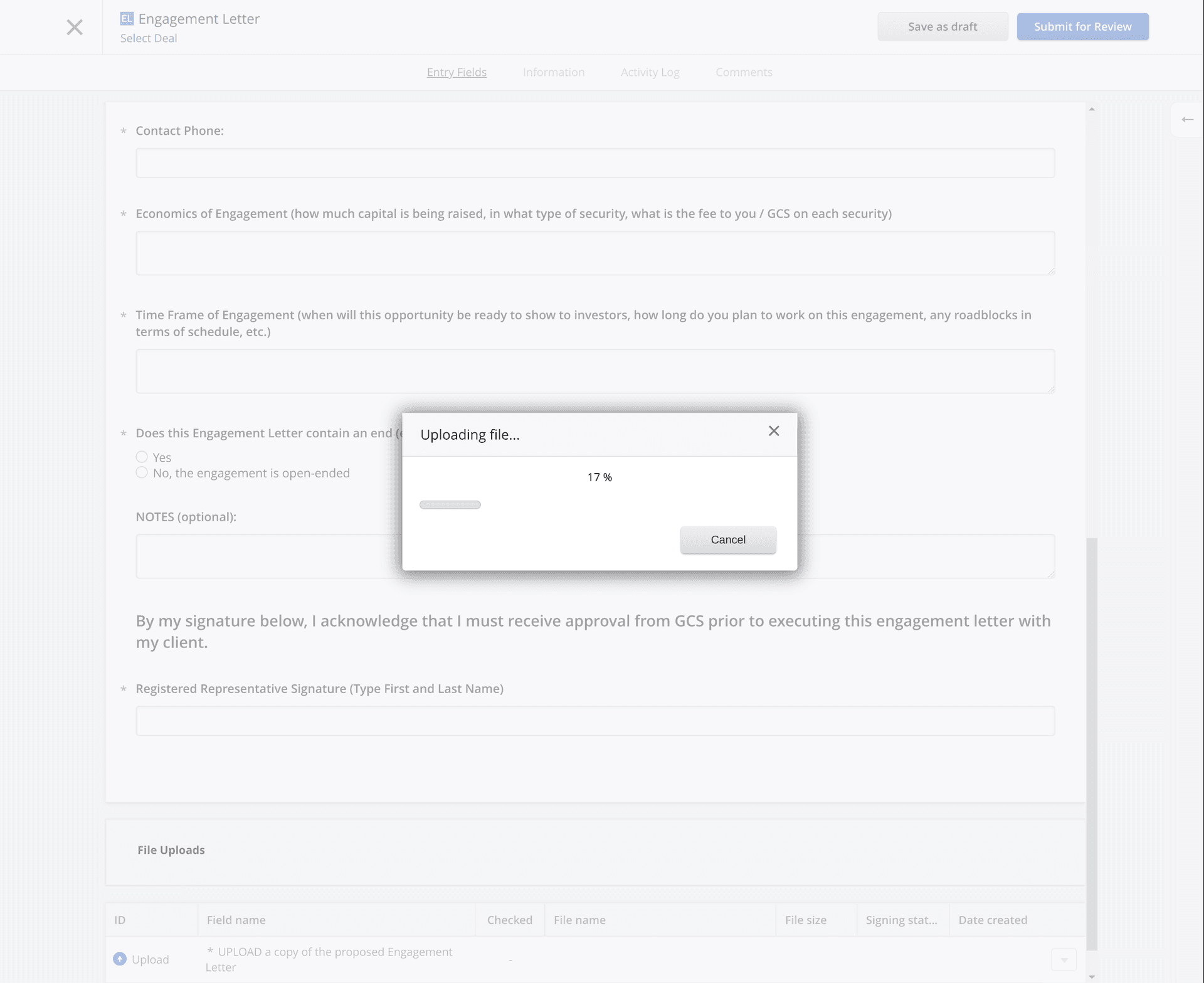The height and width of the screenshot is (983, 1204).
Task: Click the Engagement Letter document icon
Action: pyautogui.click(x=126, y=18)
